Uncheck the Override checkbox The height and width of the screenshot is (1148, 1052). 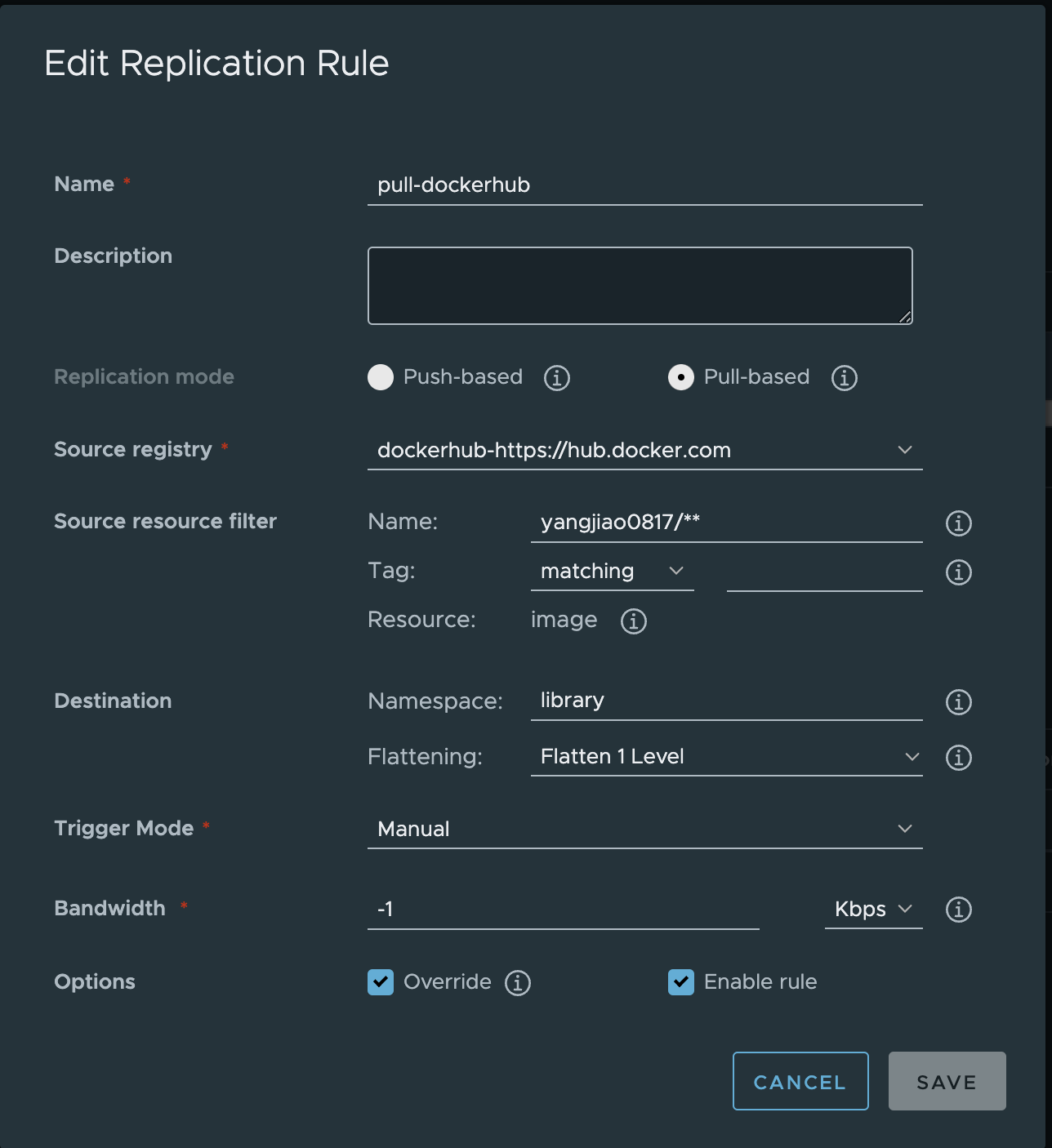tap(381, 982)
